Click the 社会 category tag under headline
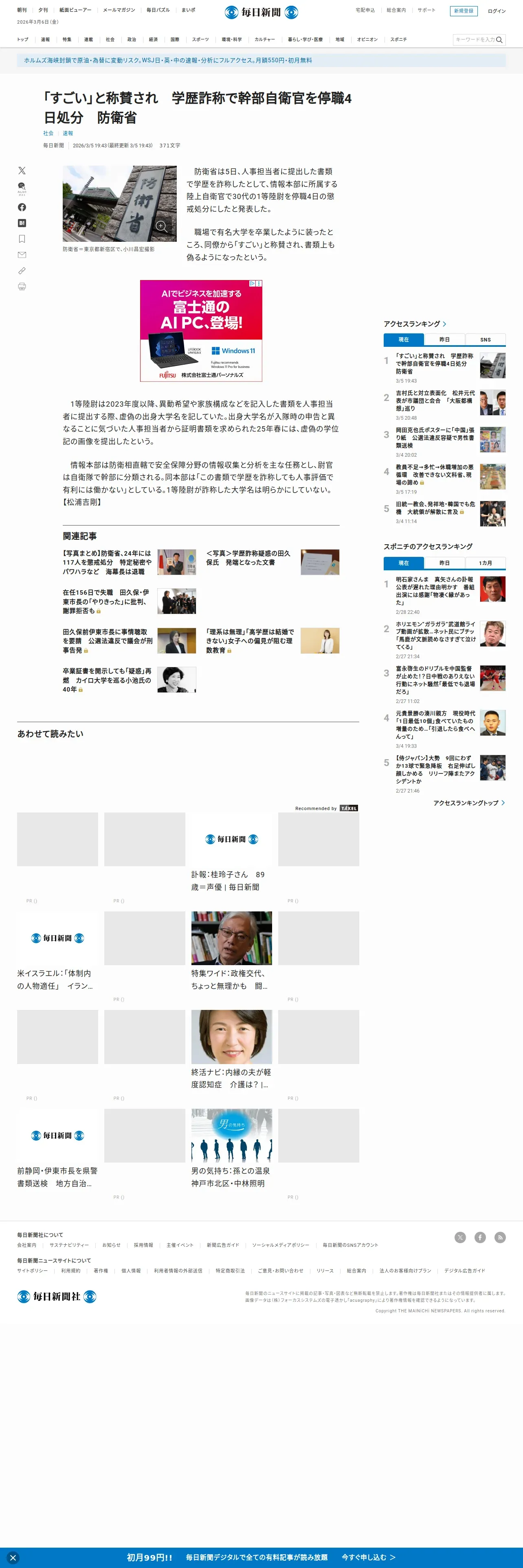The width and height of the screenshot is (523, 1568). click(48, 133)
